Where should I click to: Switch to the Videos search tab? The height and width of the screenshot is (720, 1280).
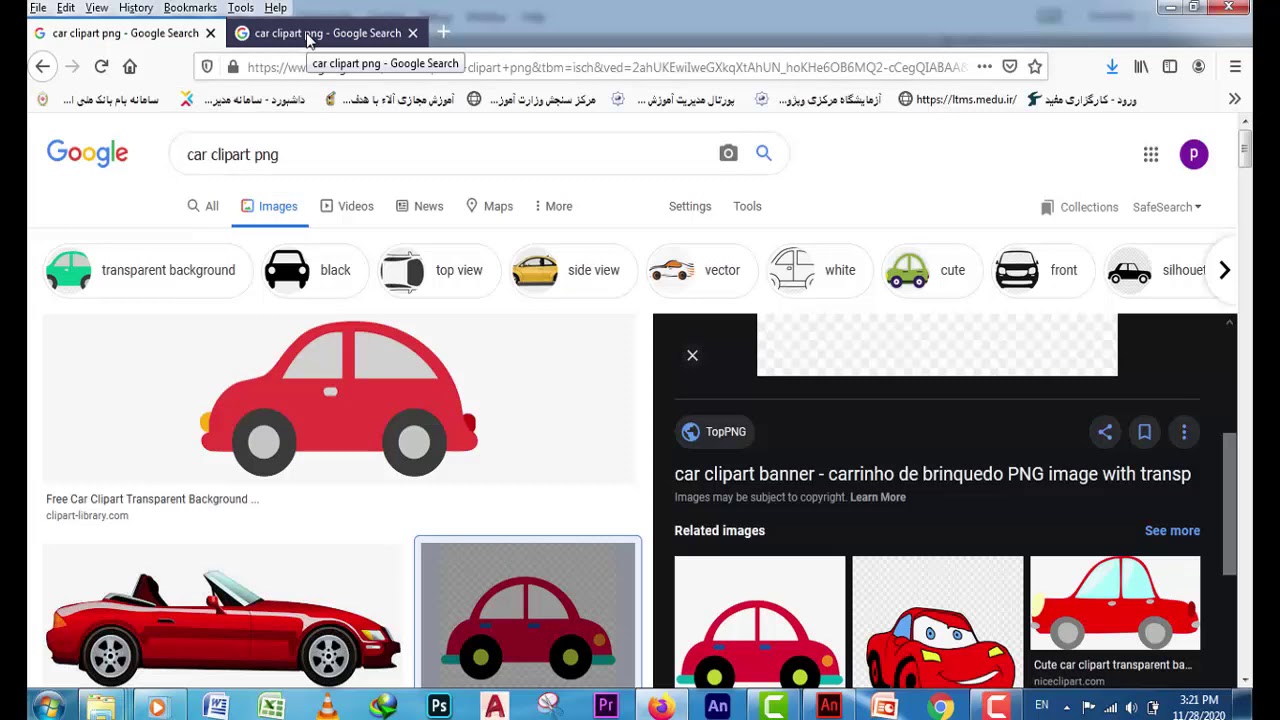(x=347, y=206)
